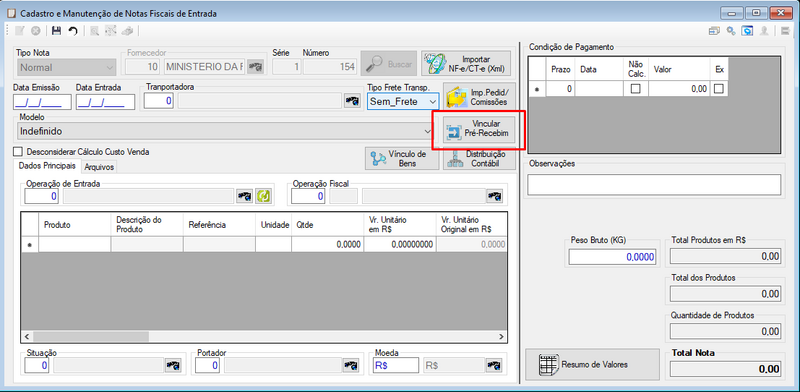Check the Ex box in payment grid
The height and width of the screenshot is (392, 800).
coord(718,89)
